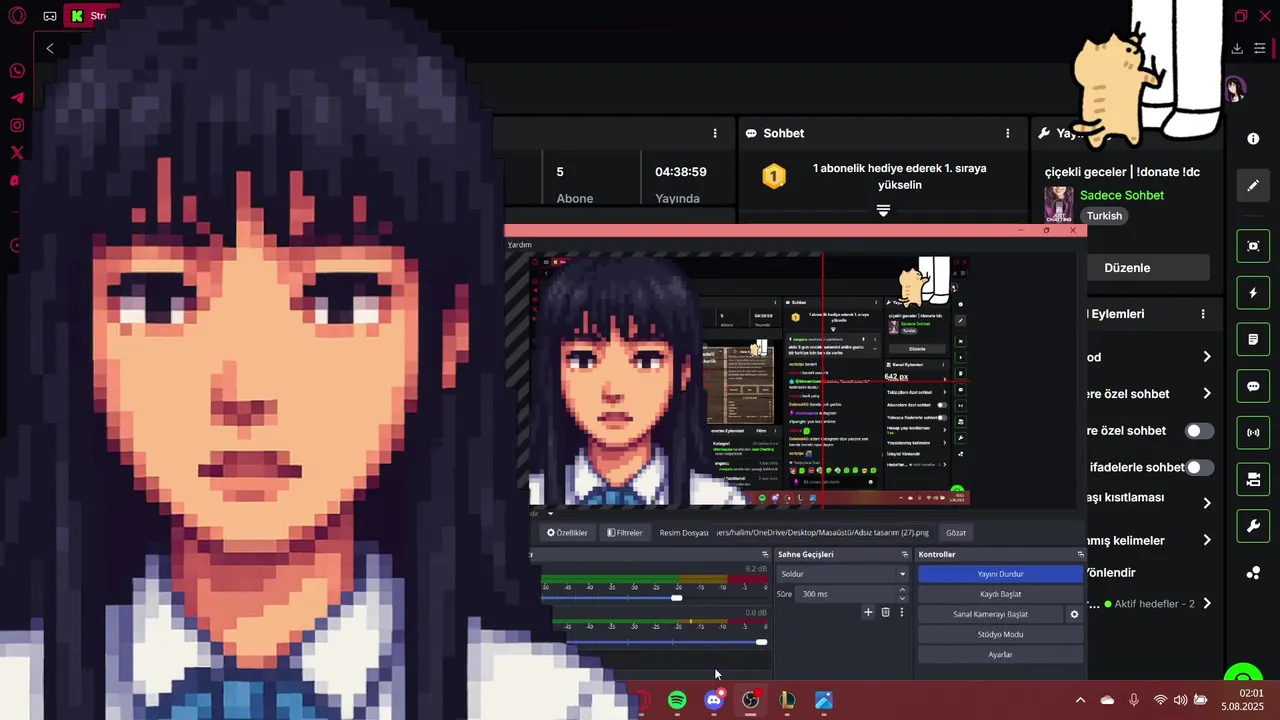1280x720 pixels.
Task: Open the three-dots cluster icon in the sidebar
Action: [x=1253, y=573]
